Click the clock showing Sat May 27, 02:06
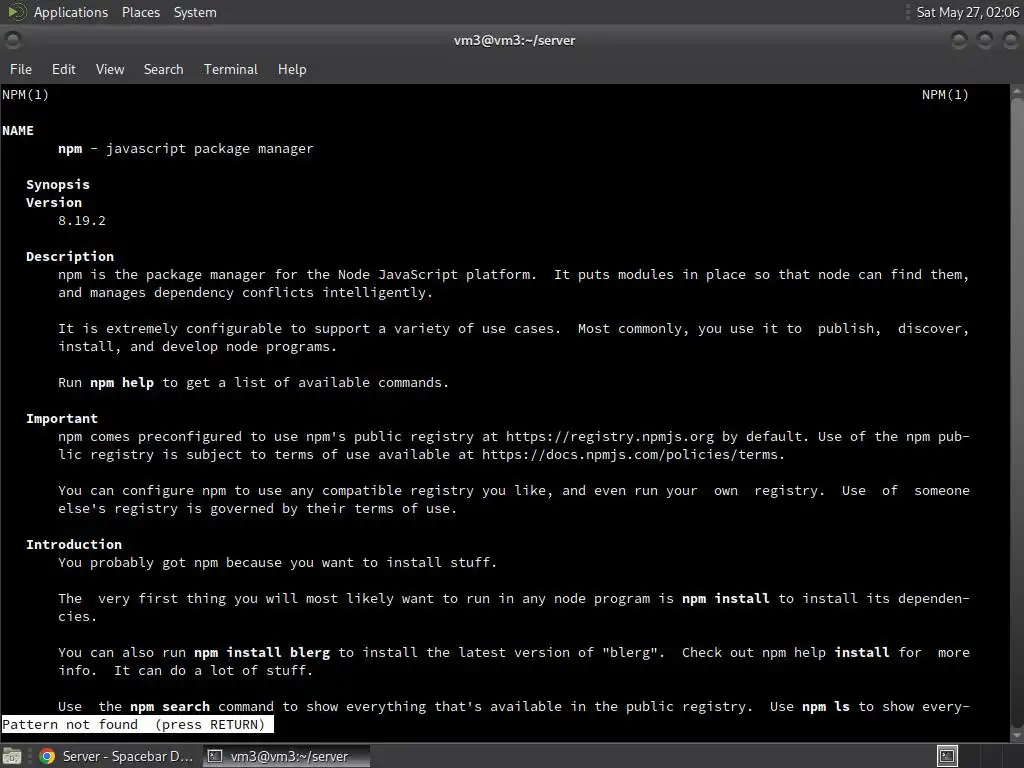 (967, 12)
